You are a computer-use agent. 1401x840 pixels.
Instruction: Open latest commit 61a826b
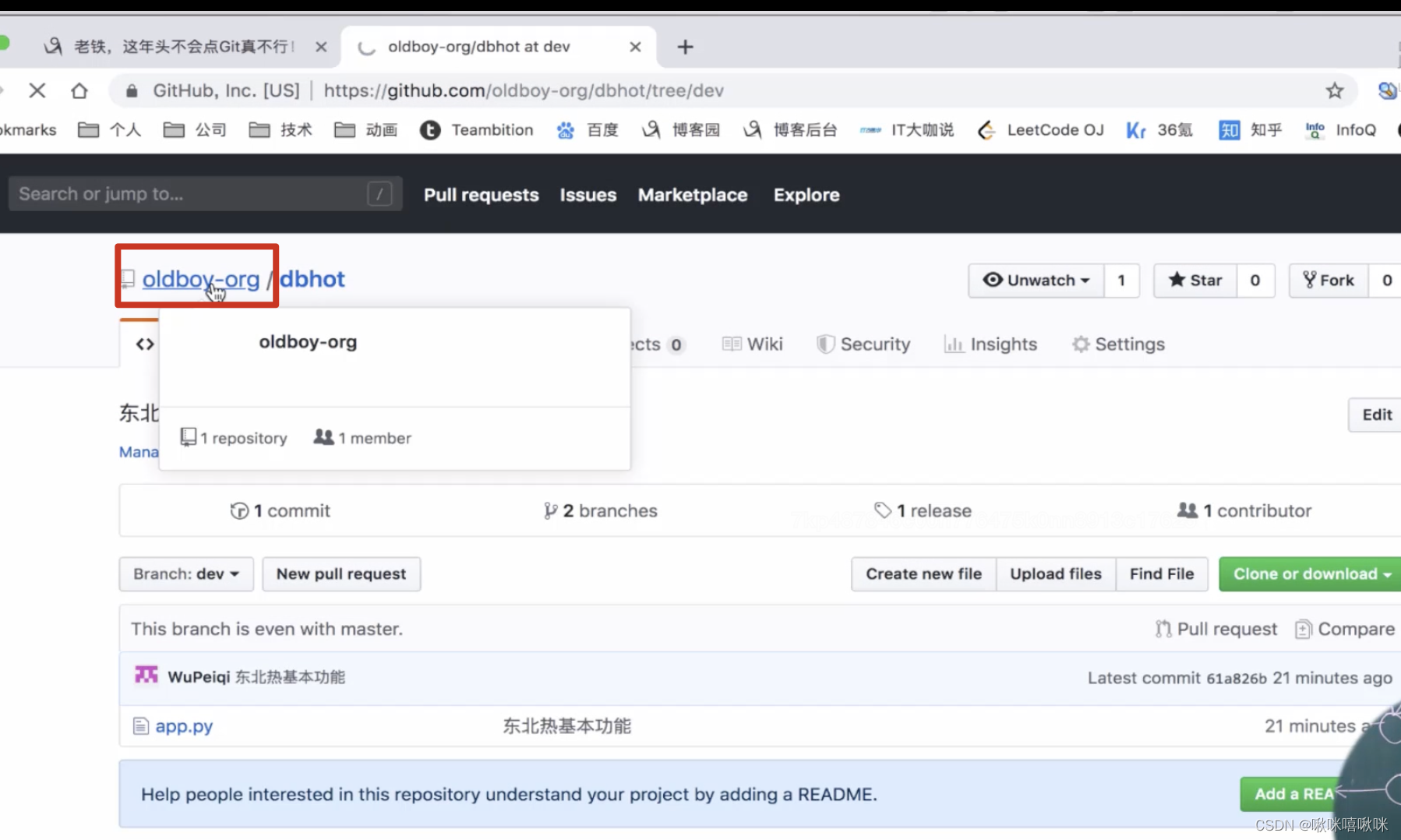coord(1237,679)
